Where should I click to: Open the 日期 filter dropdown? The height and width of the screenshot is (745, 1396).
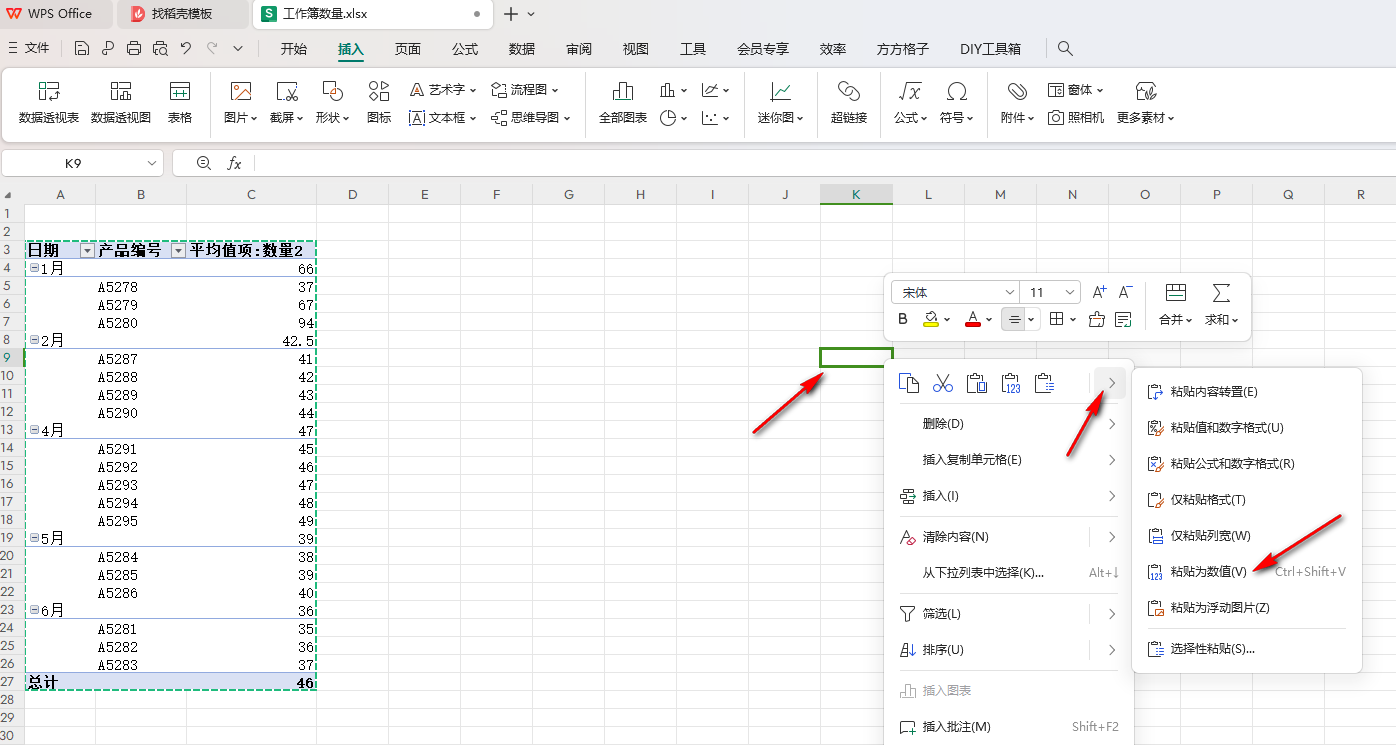point(87,250)
